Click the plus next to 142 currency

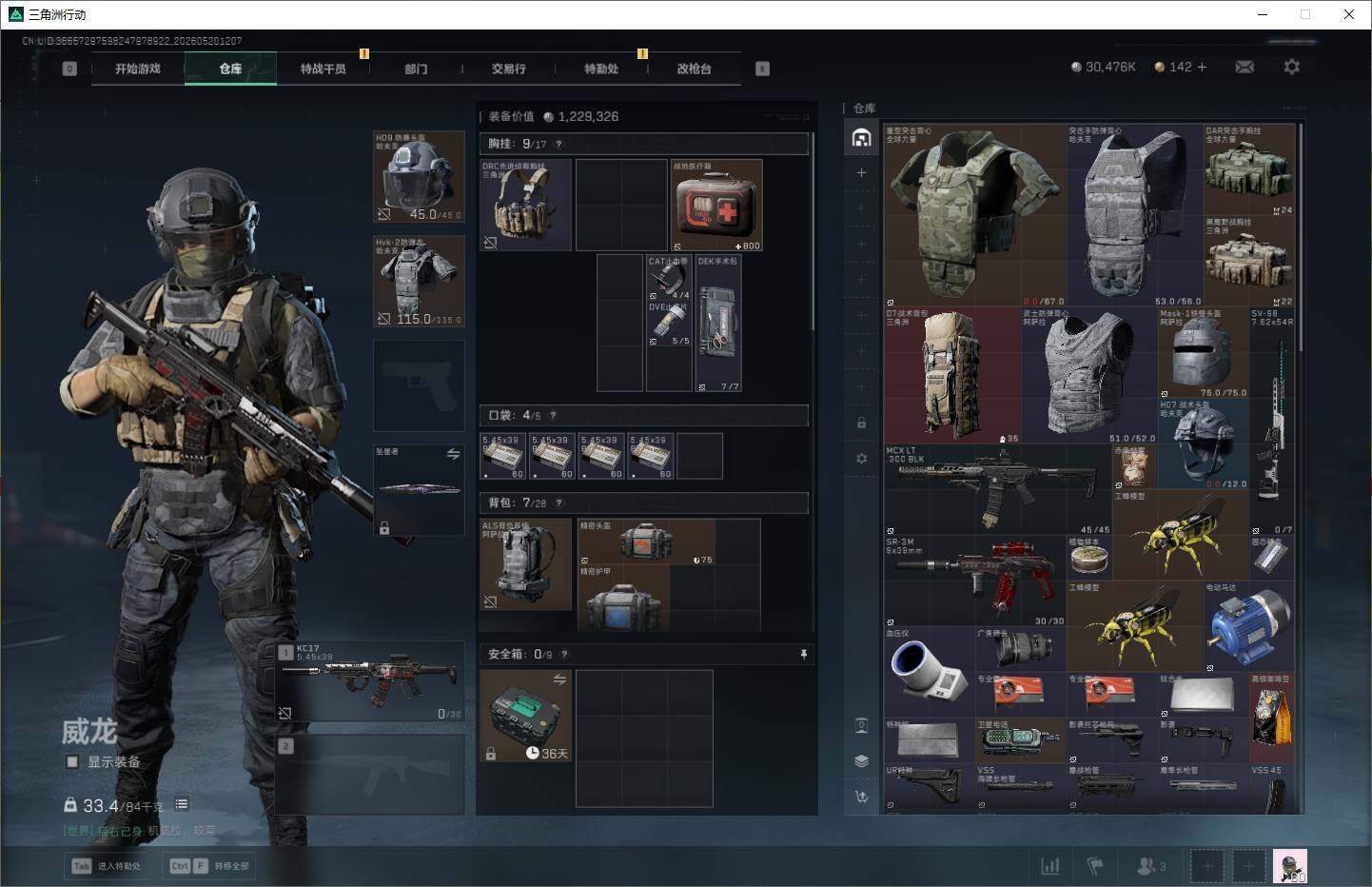click(x=1202, y=67)
